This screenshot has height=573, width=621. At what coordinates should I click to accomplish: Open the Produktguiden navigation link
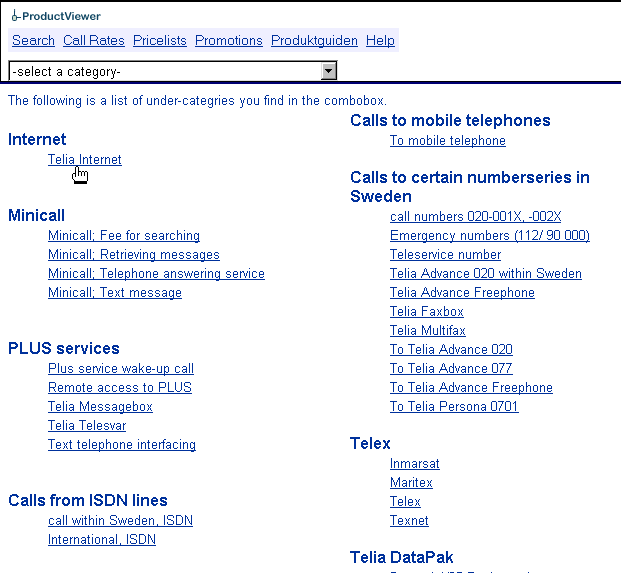(314, 40)
